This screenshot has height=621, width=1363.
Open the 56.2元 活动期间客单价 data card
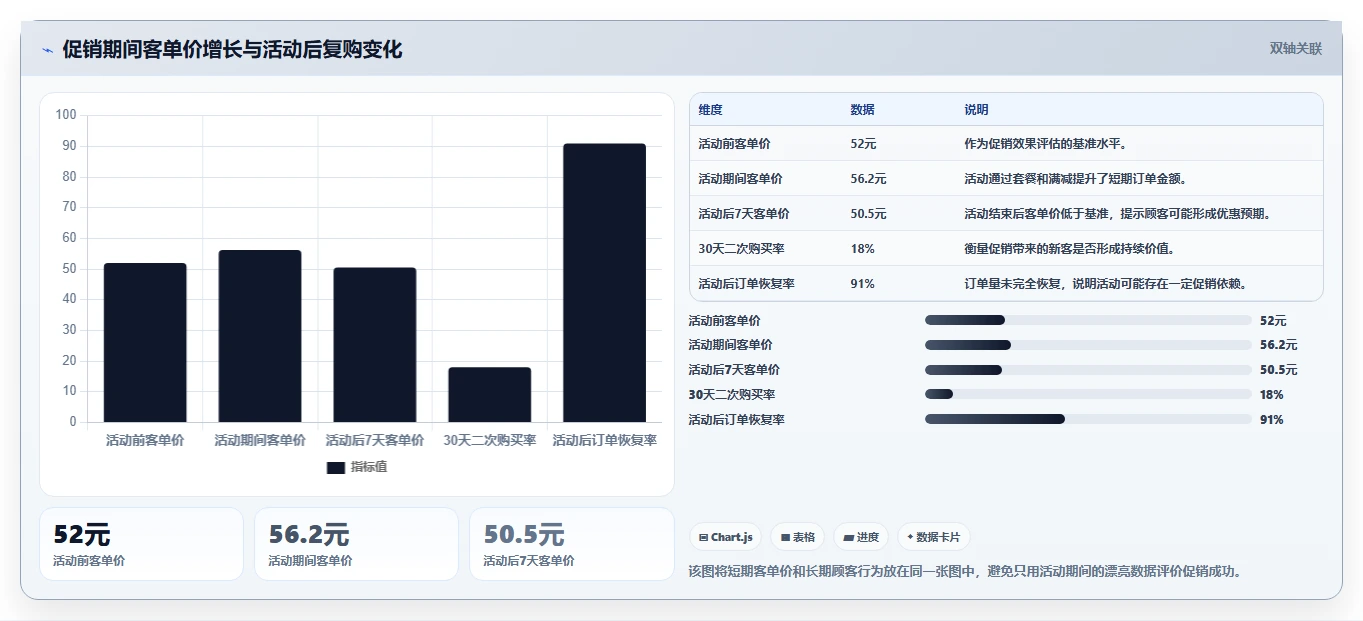point(356,544)
